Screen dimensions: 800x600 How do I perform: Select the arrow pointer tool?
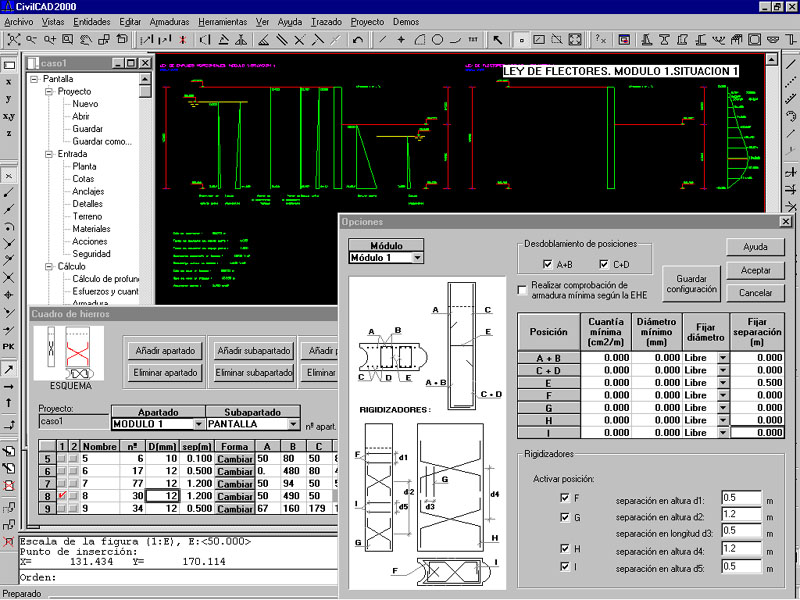click(x=499, y=40)
